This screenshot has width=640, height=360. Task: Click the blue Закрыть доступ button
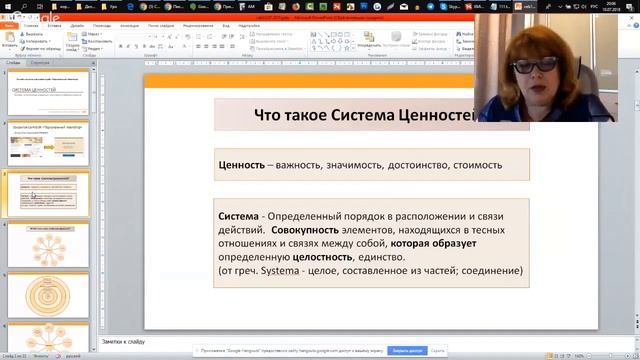point(407,351)
